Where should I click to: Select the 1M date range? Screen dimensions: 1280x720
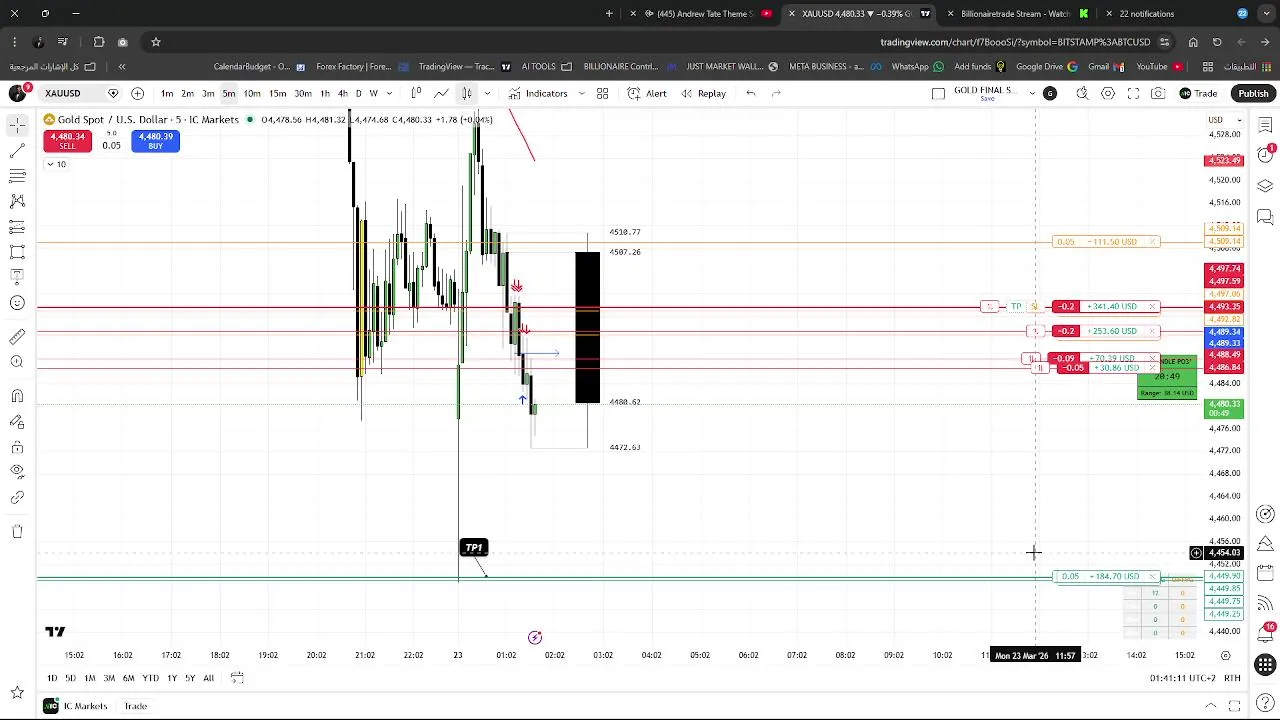(x=89, y=678)
